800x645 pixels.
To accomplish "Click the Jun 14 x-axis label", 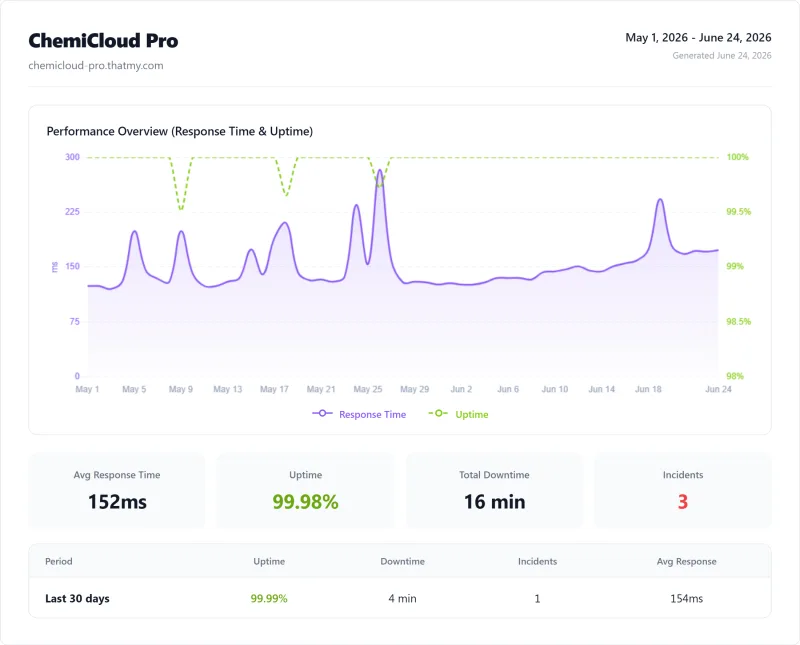I will click(602, 389).
